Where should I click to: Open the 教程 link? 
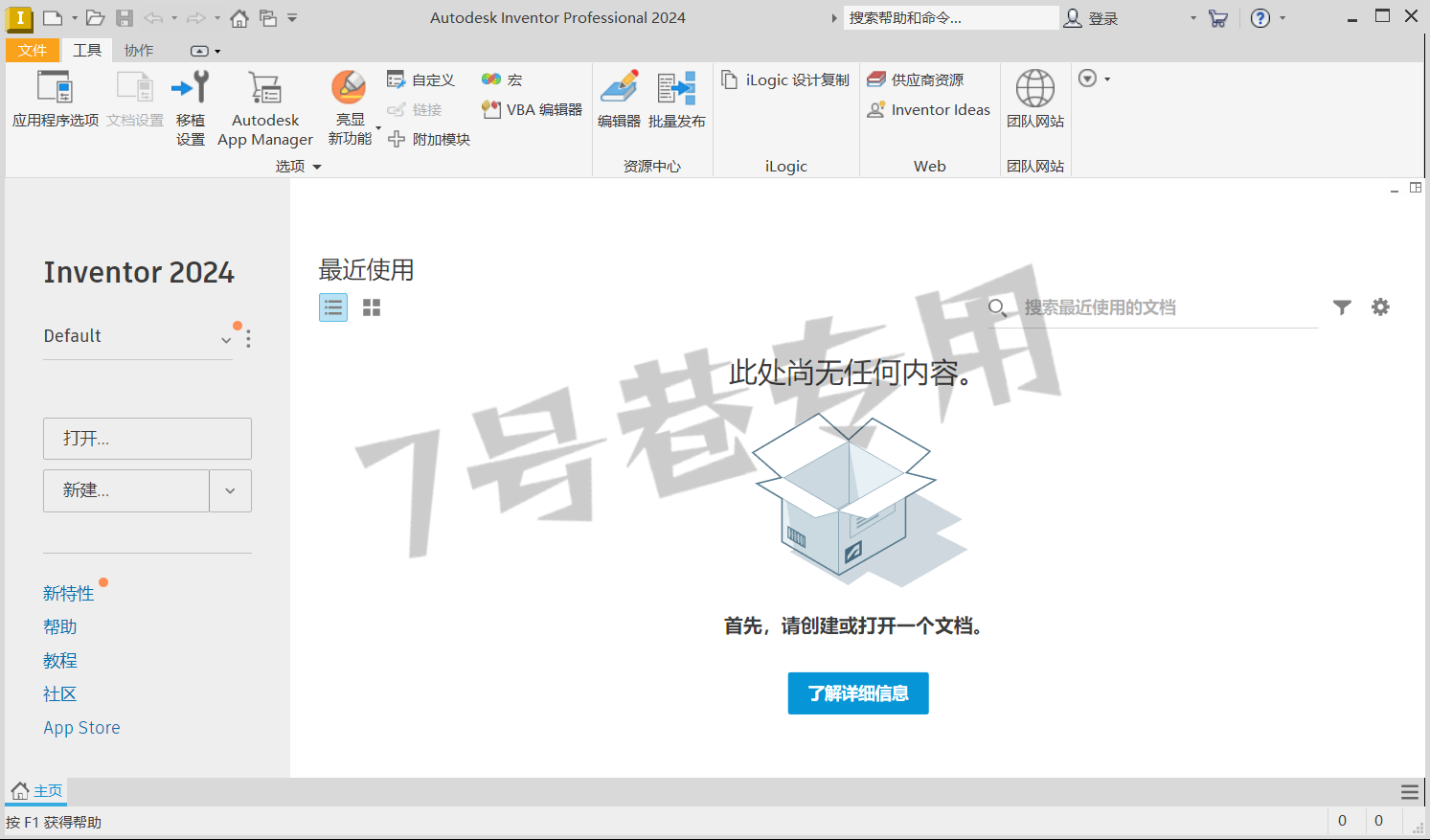[x=60, y=661]
